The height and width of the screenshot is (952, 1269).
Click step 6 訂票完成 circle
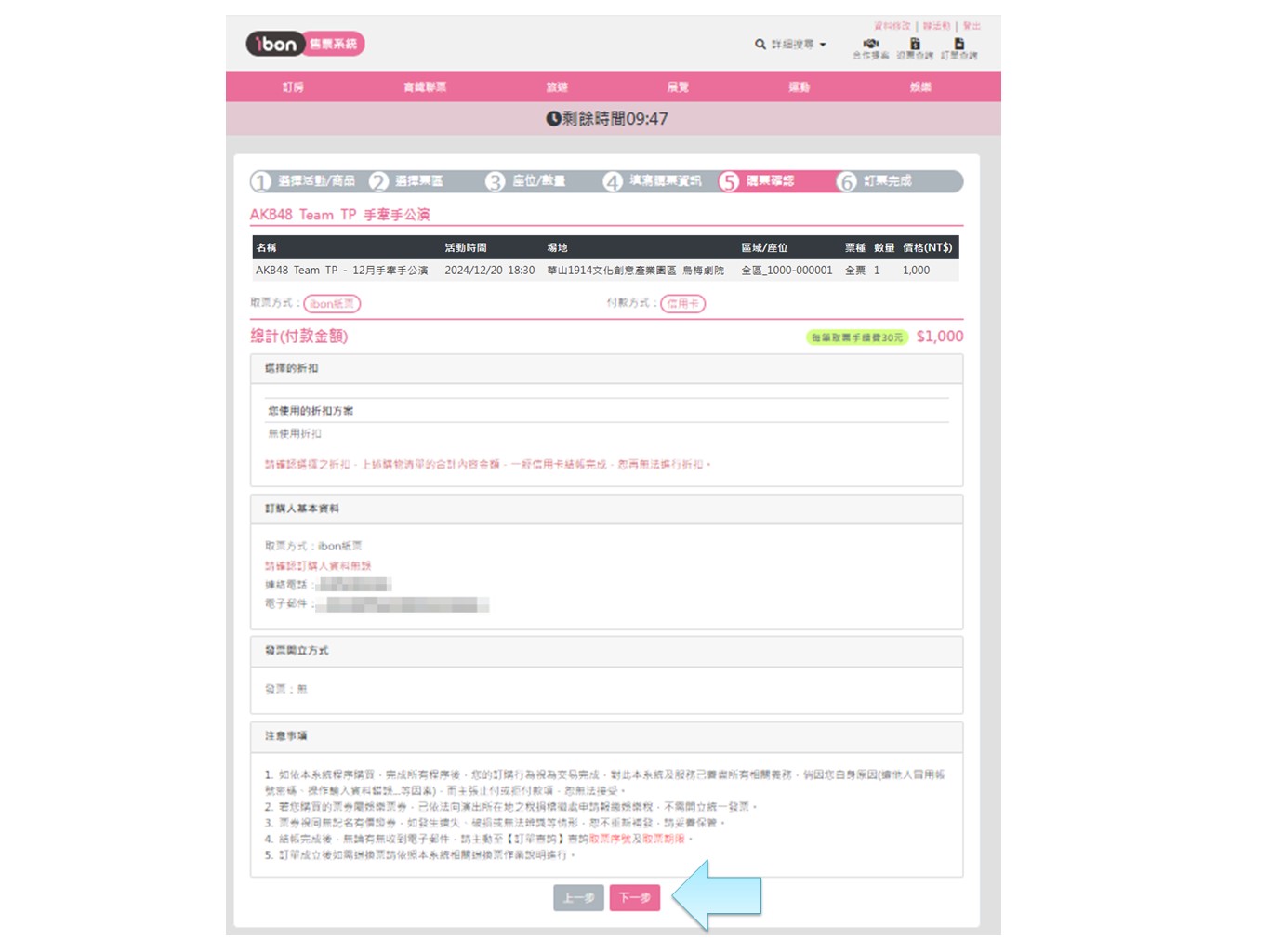click(x=846, y=181)
